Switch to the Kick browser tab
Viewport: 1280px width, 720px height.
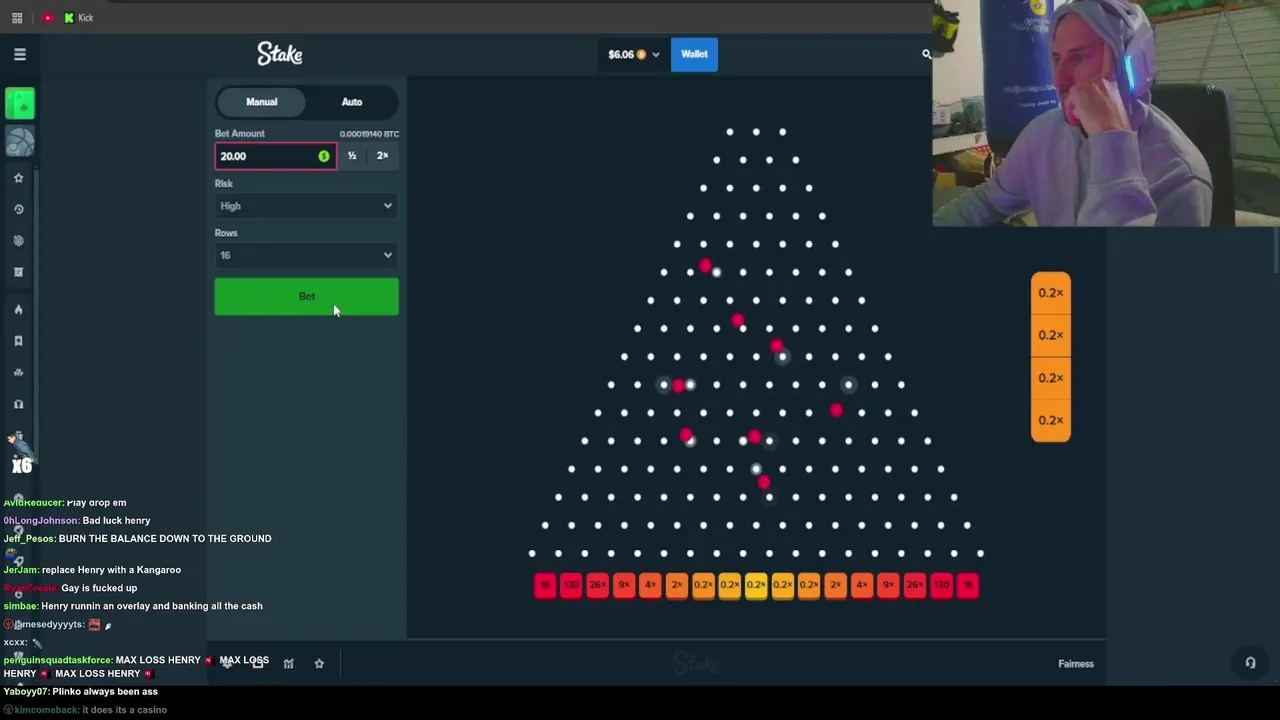coord(79,18)
